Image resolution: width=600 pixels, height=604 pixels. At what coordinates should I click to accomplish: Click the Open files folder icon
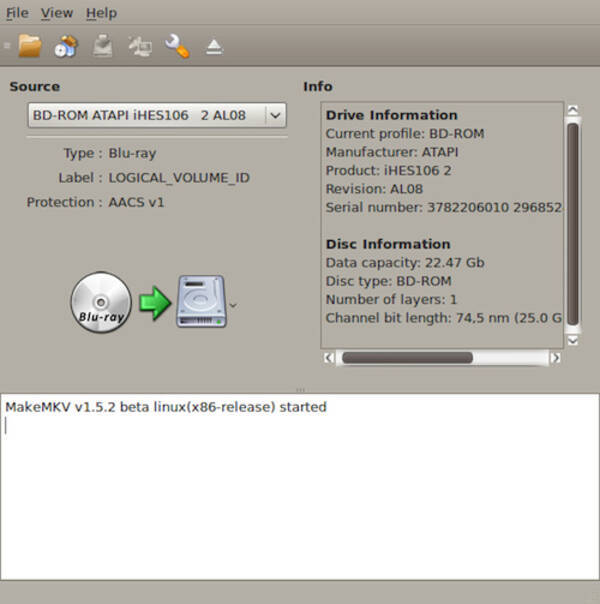pyautogui.click(x=30, y=46)
